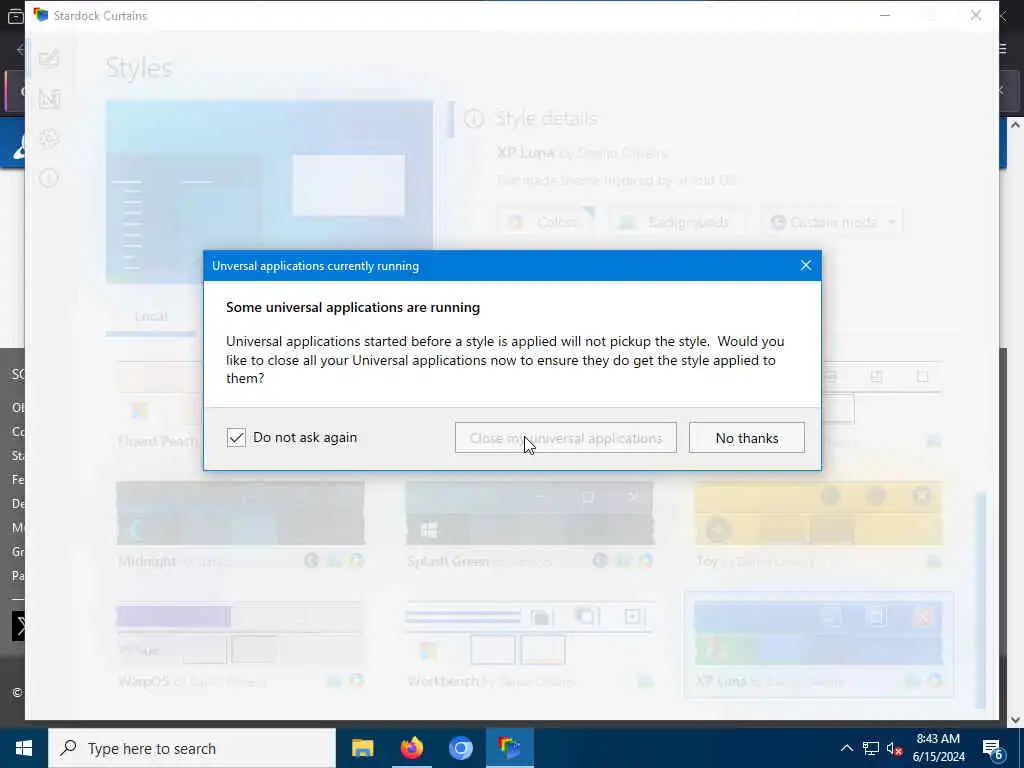Click the Backgrounds button in Style details
1024x768 pixels.
click(x=677, y=222)
